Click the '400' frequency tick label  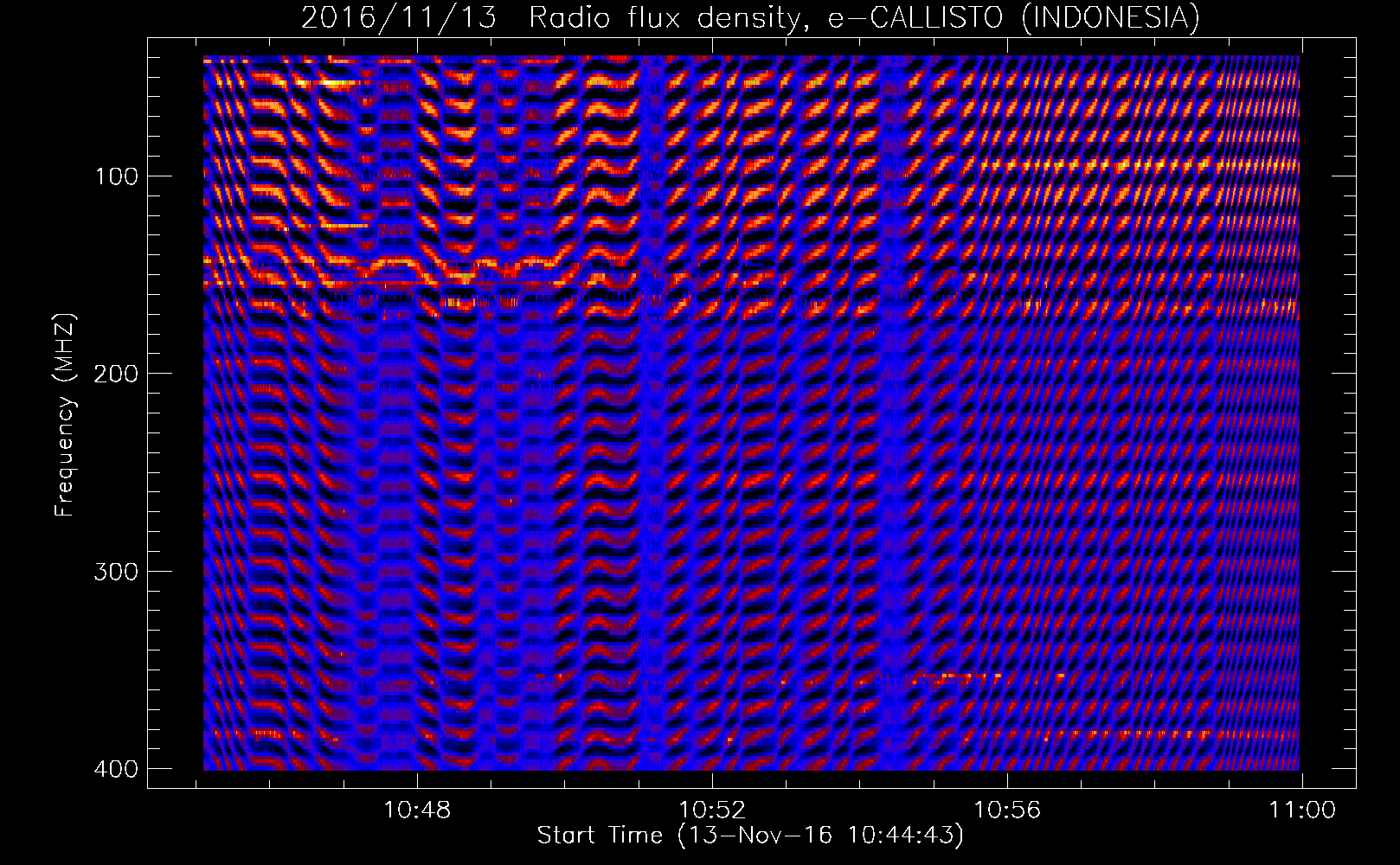click(x=116, y=769)
